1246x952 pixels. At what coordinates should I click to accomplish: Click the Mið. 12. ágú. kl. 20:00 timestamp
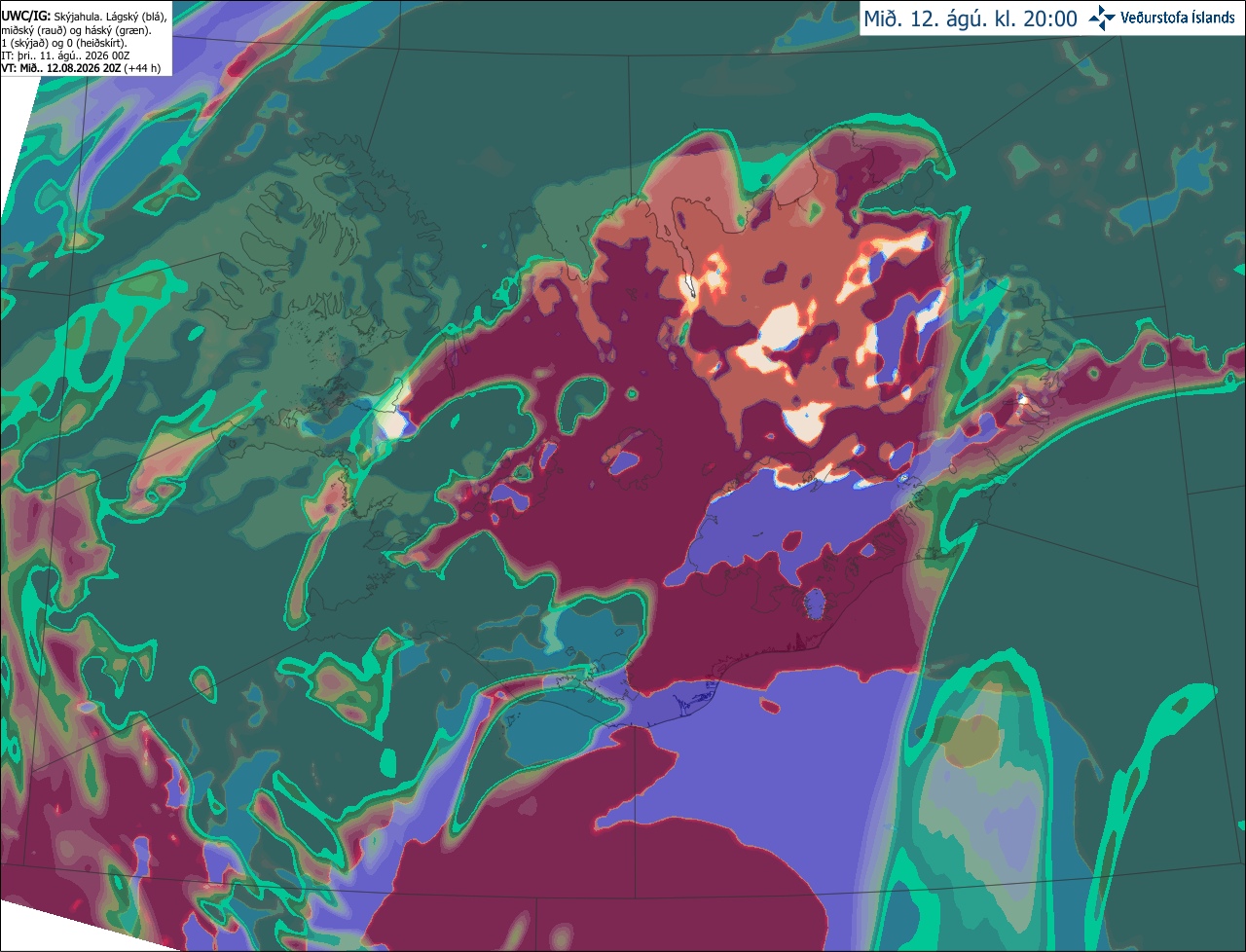971,18
